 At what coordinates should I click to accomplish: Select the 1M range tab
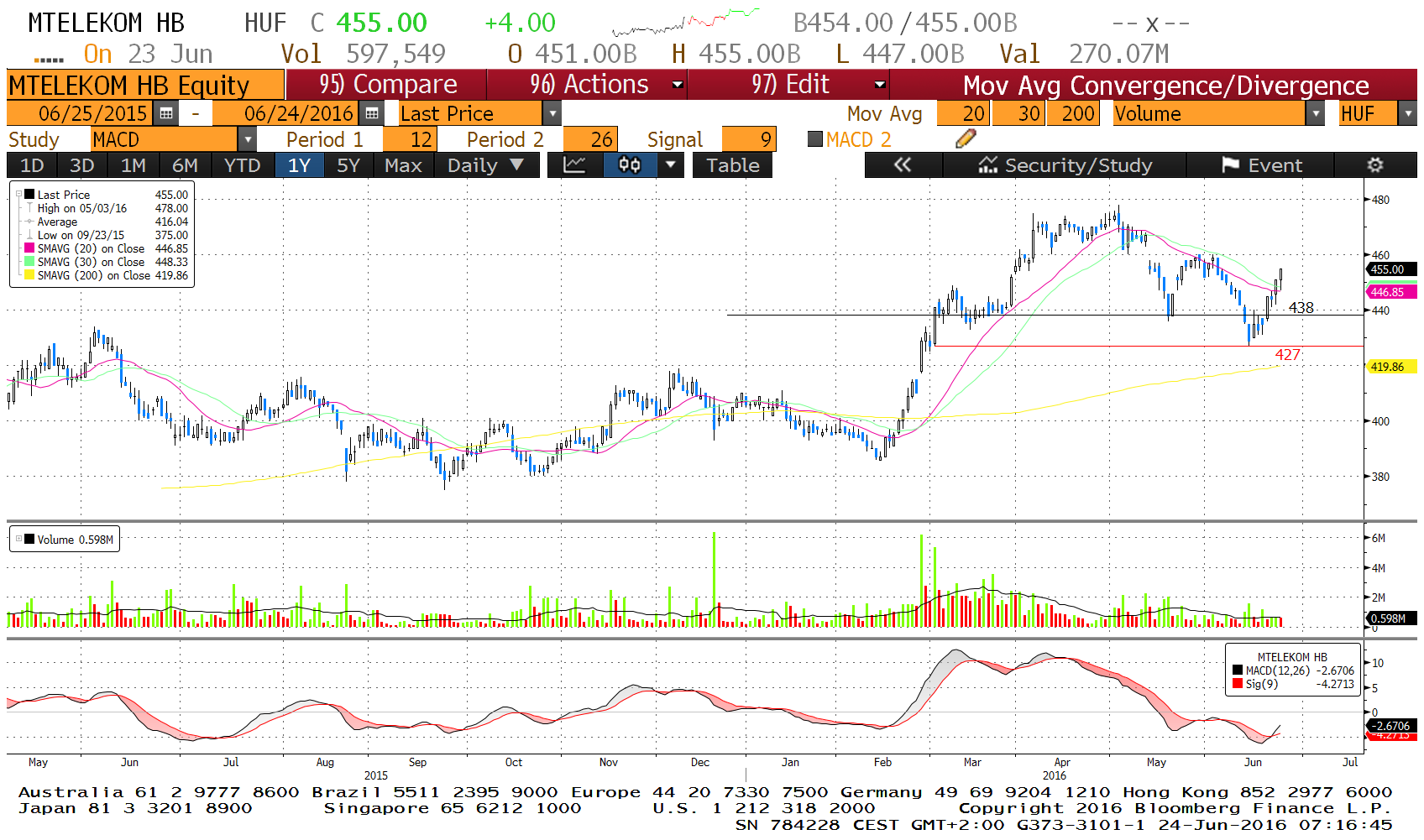133,165
